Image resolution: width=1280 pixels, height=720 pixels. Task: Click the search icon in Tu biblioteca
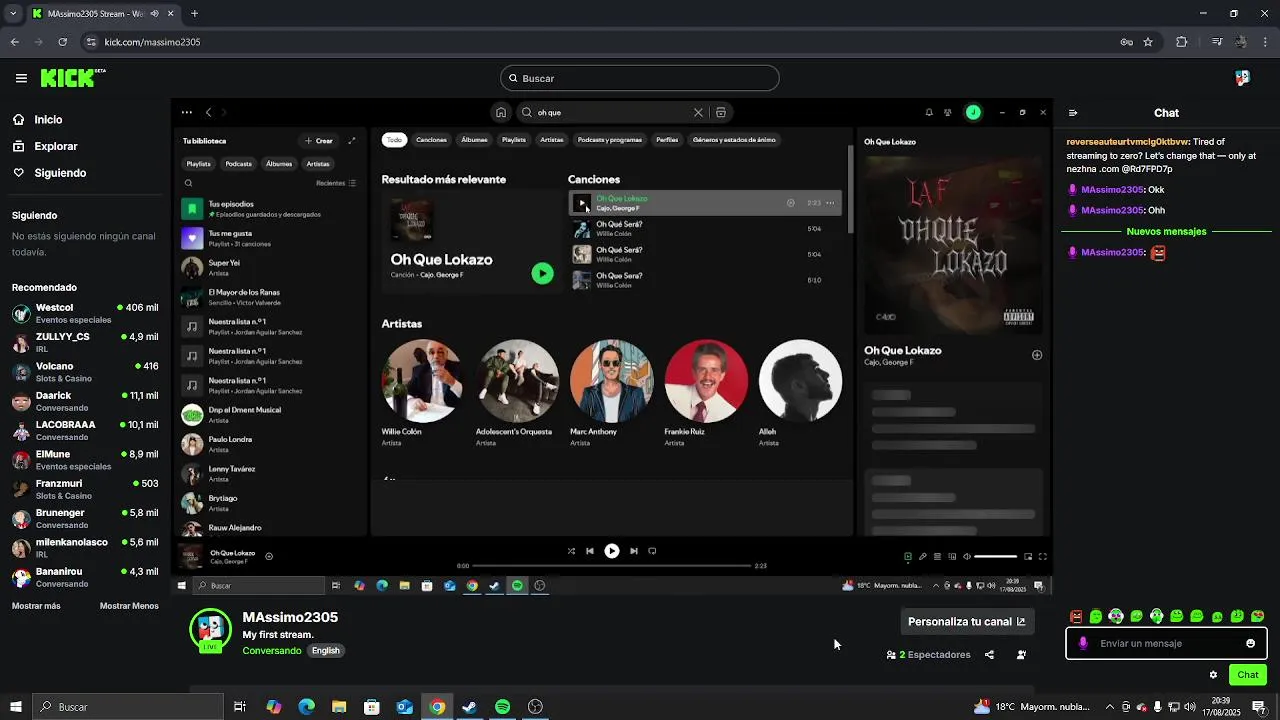coord(188,183)
